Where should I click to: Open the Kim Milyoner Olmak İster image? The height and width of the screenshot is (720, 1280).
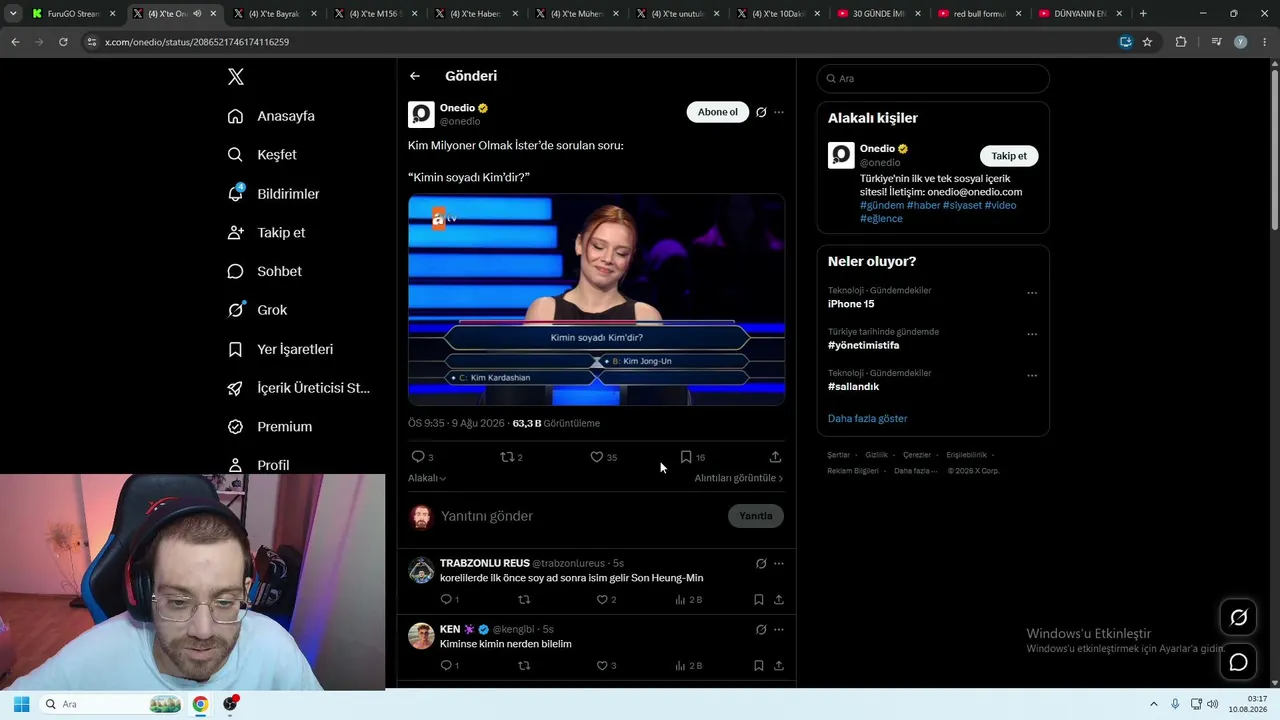click(x=596, y=299)
